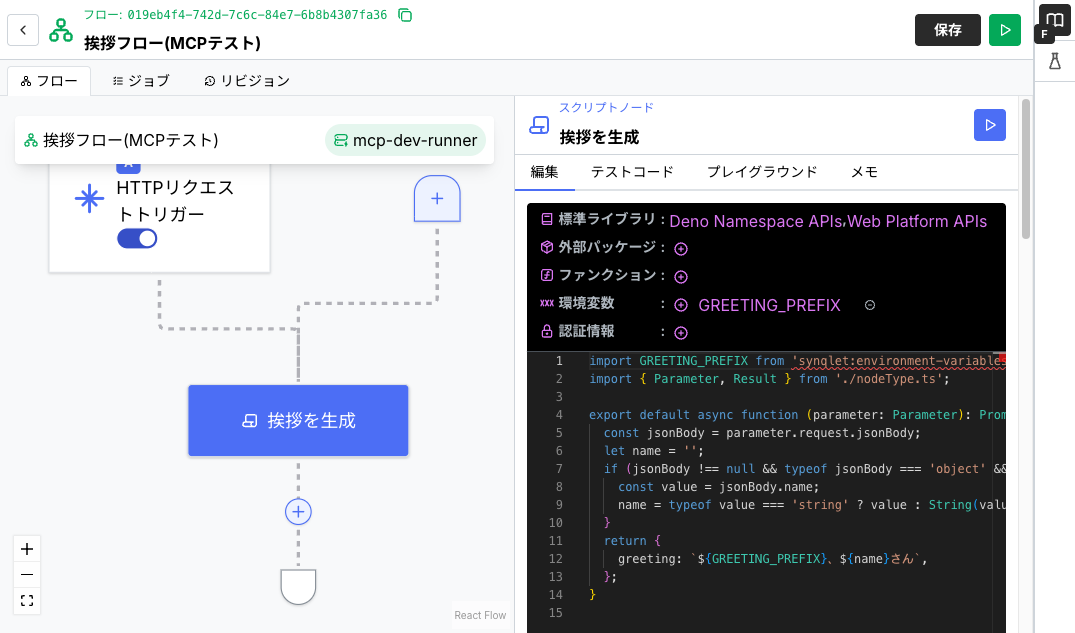The height and width of the screenshot is (633, 1075).
Task: Add an environment variable (環境変数)
Action: tap(681, 305)
